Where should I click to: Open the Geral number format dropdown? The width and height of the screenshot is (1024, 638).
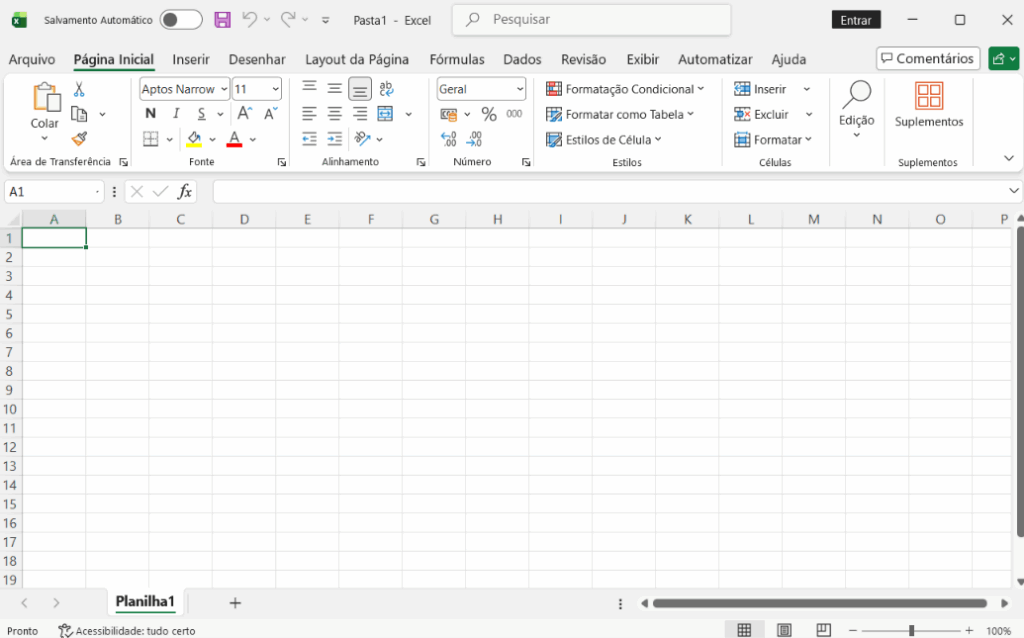520,89
